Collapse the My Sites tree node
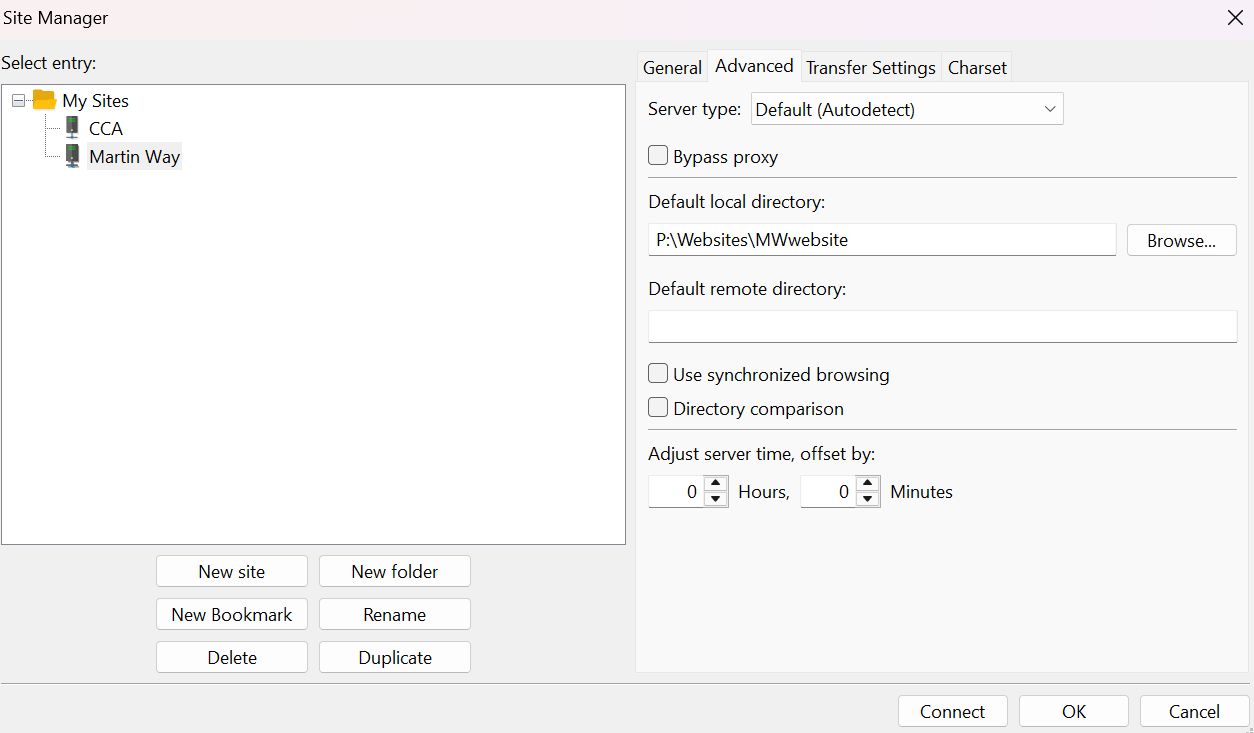 (x=18, y=100)
